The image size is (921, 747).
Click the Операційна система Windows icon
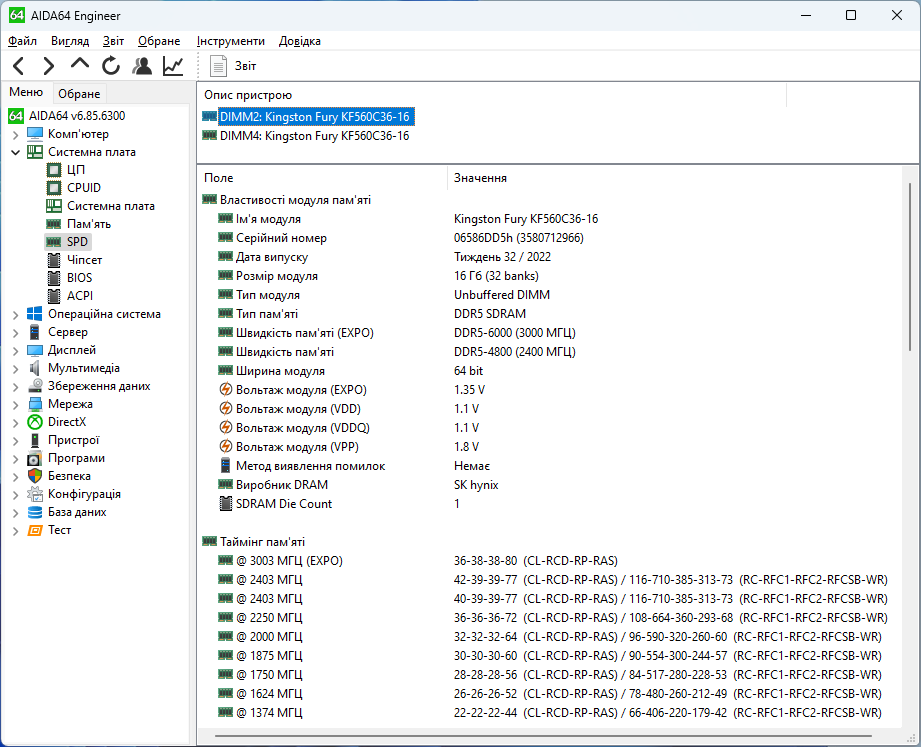(x=35, y=314)
